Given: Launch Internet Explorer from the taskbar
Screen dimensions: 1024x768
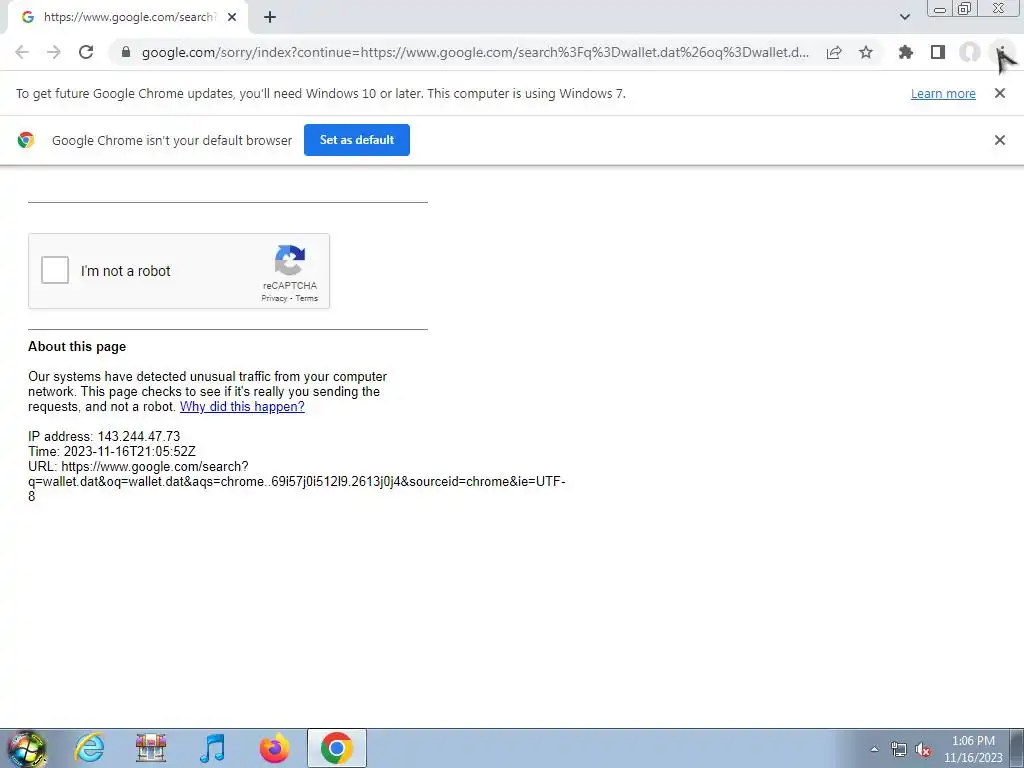Looking at the screenshot, I should pos(89,748).
